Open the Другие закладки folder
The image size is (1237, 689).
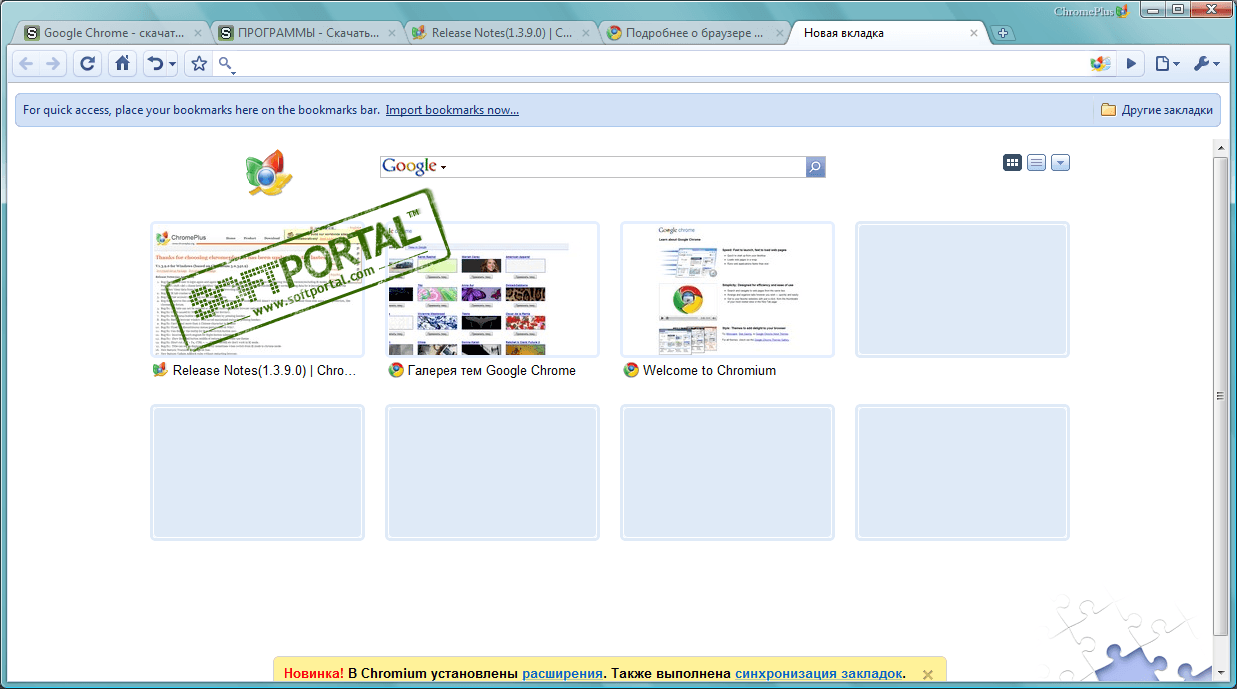click(1157, 110)
